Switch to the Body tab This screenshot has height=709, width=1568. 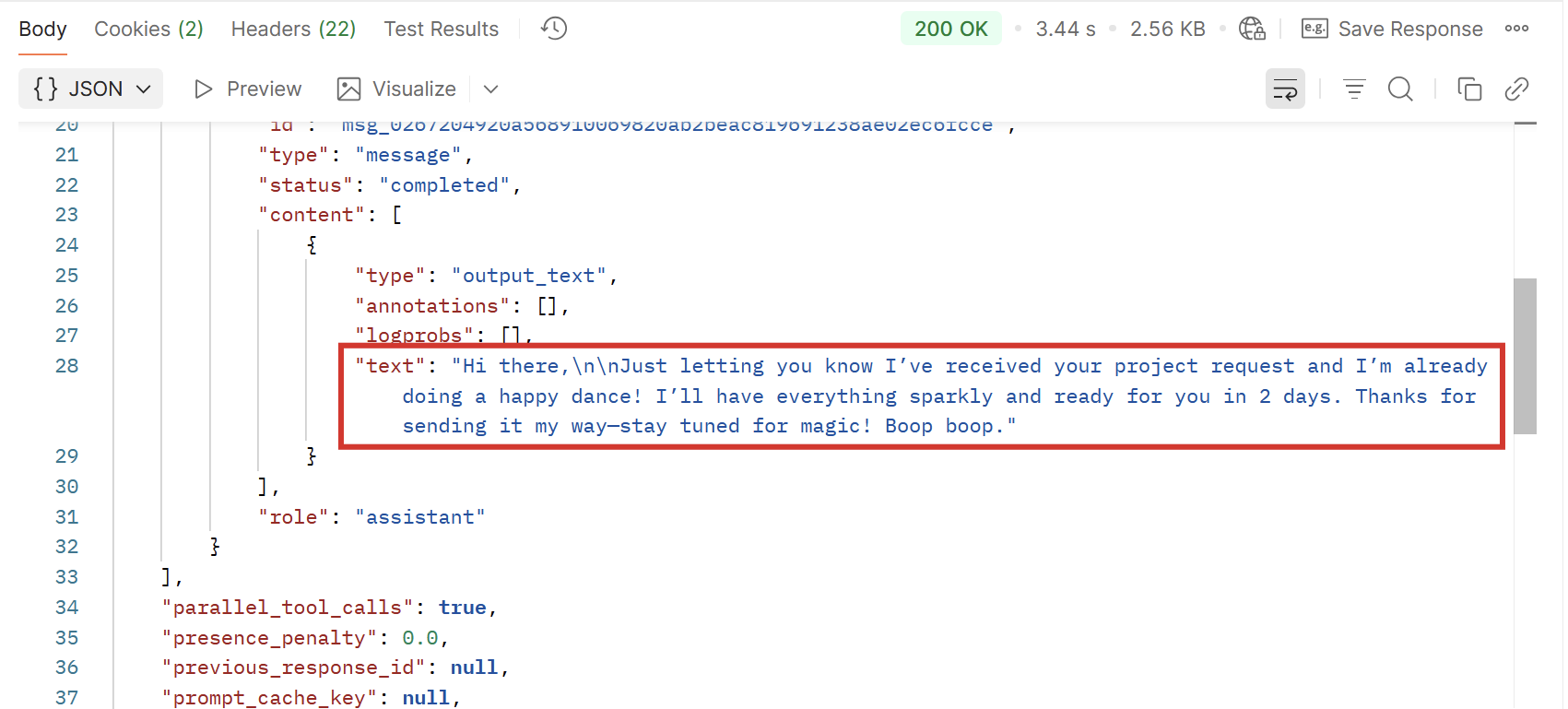(42, 29)
